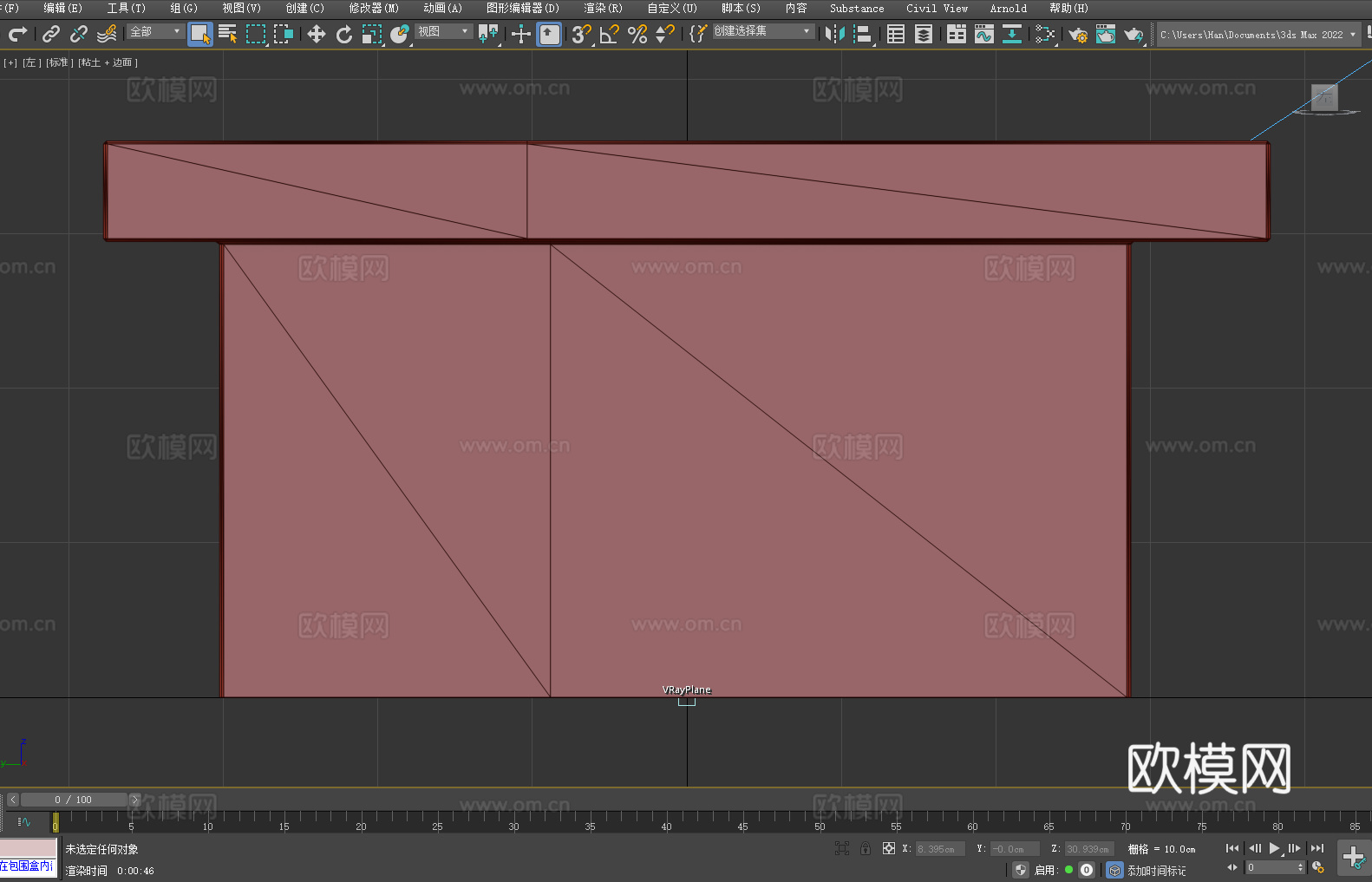
Task: Select the Unlink Selection icon
Action: point(79,34)
